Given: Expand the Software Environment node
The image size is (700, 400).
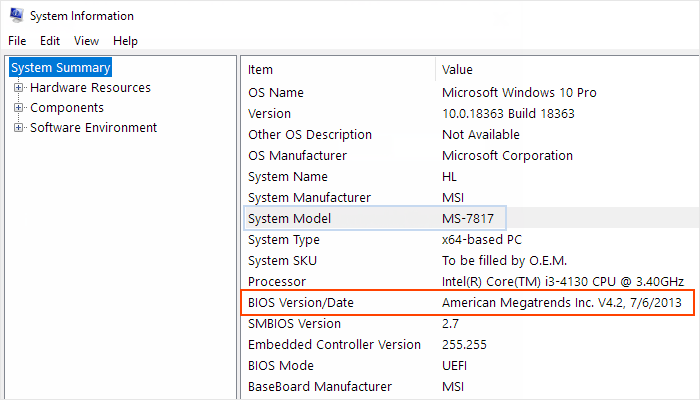Looking at the screenshot, I should pyautogui.click(x=18, y=128).
